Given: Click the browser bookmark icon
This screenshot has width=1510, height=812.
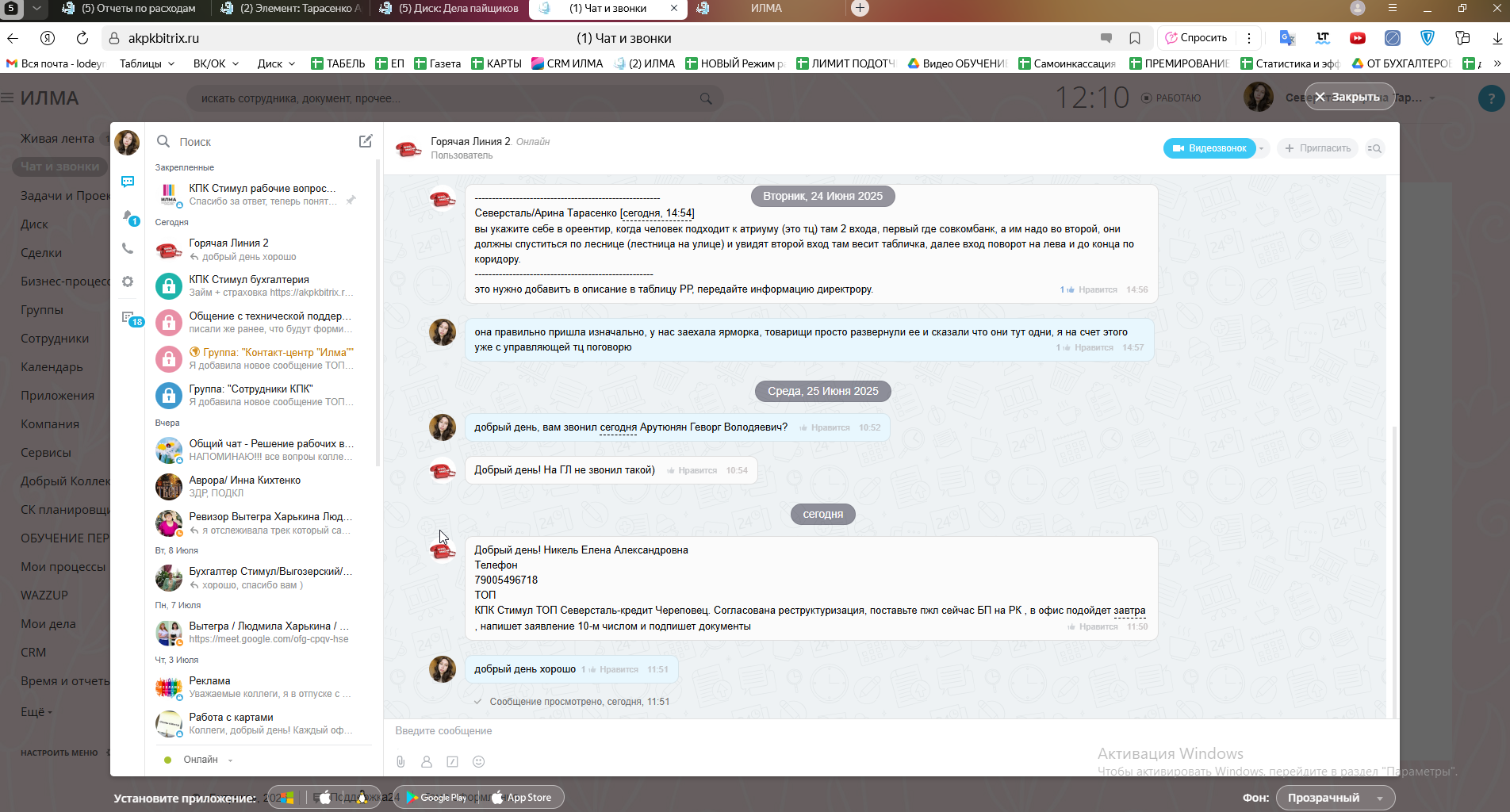Looking at the screenshot, I should pos(1135,38).
